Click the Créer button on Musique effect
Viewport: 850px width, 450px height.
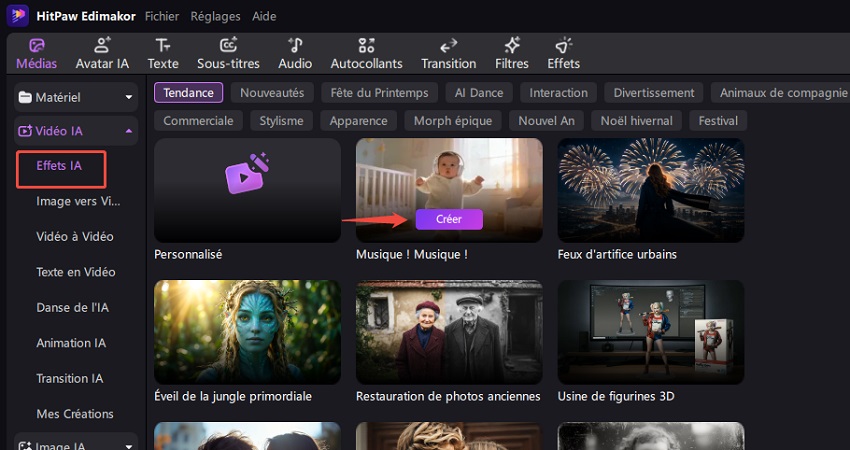(449, 220)
